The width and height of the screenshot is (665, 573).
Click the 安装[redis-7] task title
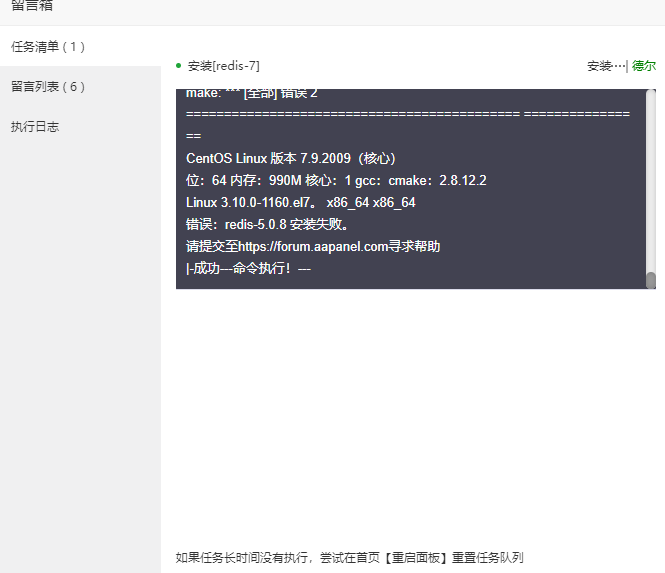coord(224,66)
